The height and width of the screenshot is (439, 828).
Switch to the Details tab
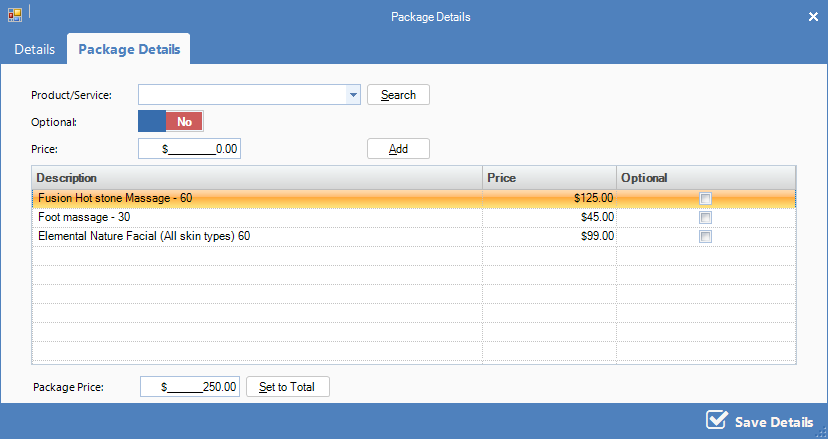pyautogui.click(x=34, y=49)
